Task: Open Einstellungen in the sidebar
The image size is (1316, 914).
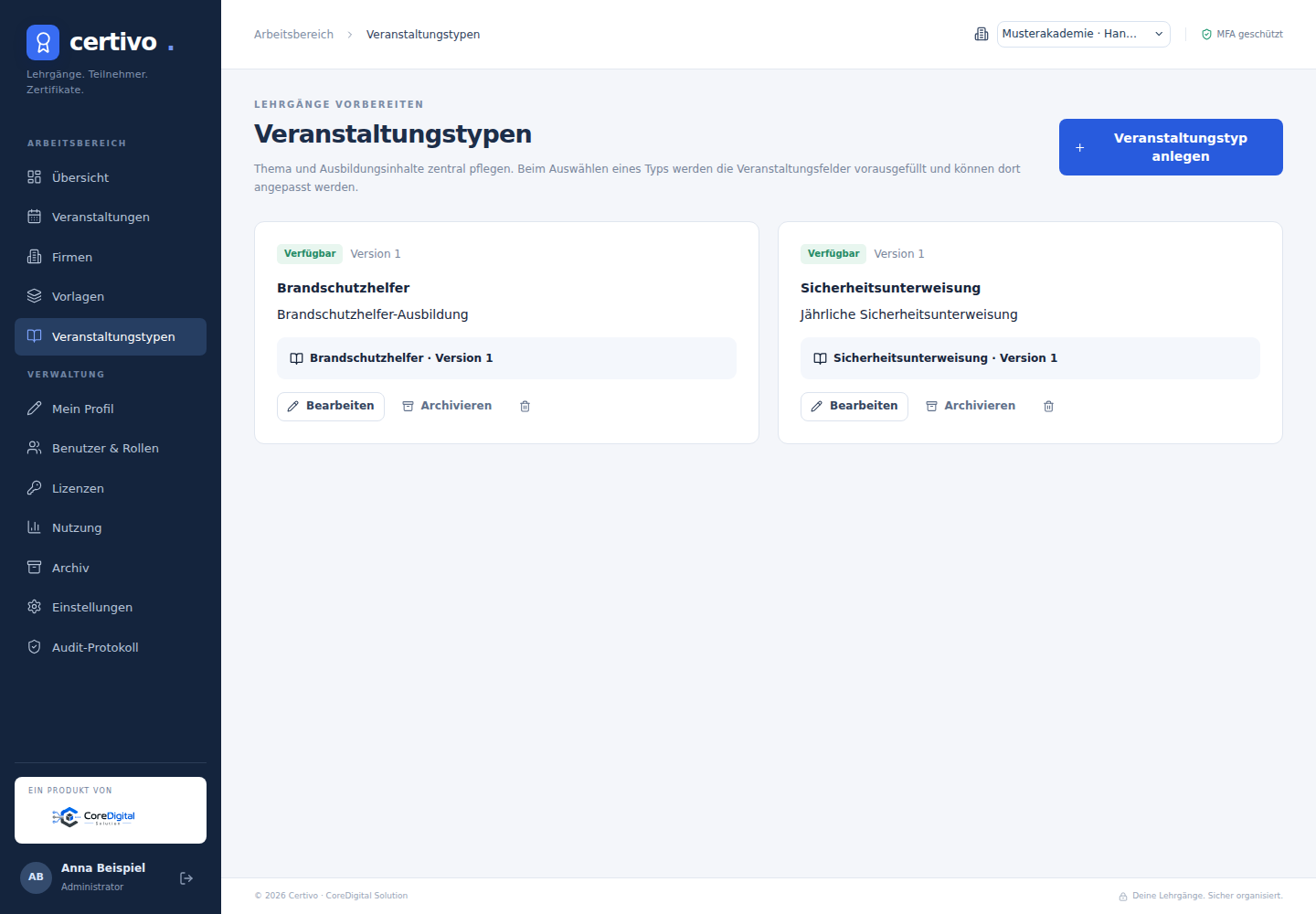Action: (x=111, y=607)
